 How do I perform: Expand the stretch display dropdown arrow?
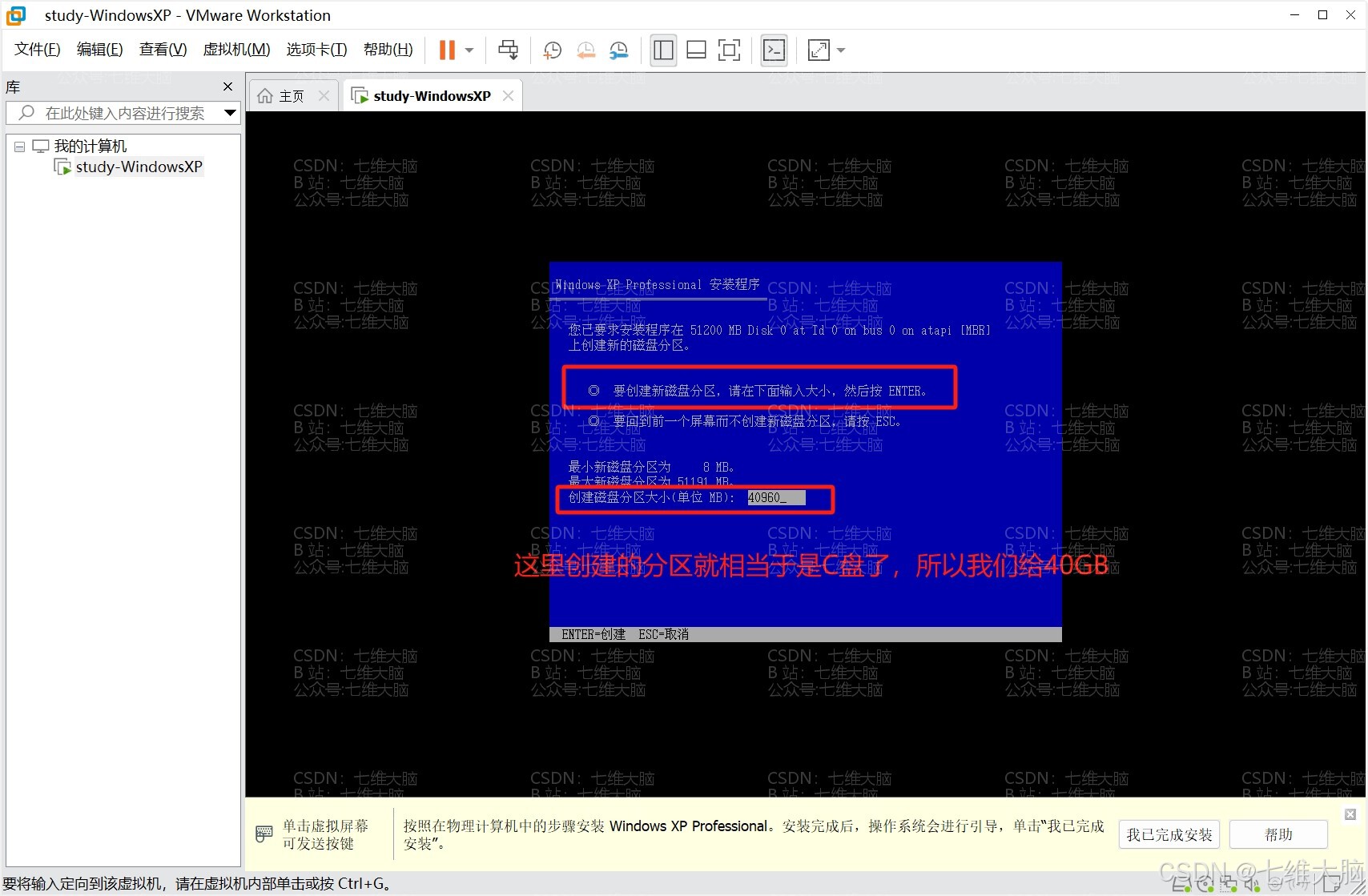point(841,50)
